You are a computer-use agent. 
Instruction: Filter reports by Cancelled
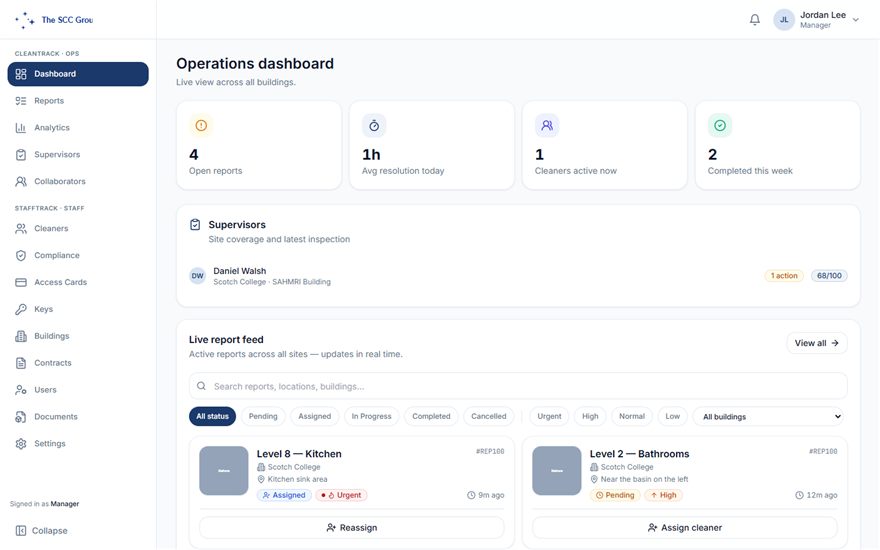pos(489,416)
